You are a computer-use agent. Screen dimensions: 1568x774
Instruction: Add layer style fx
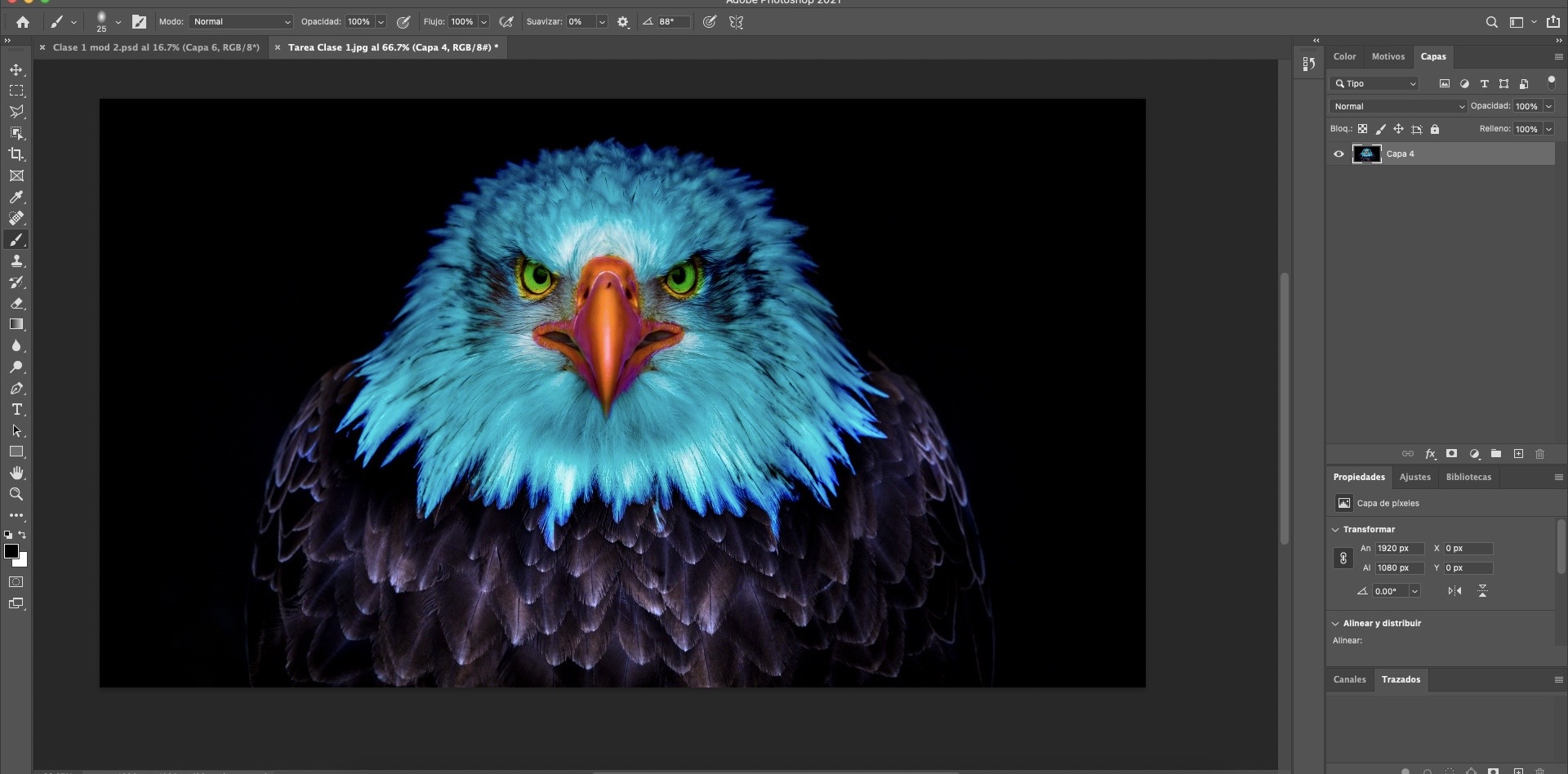pyautogui.click(x=1430, y=454)
